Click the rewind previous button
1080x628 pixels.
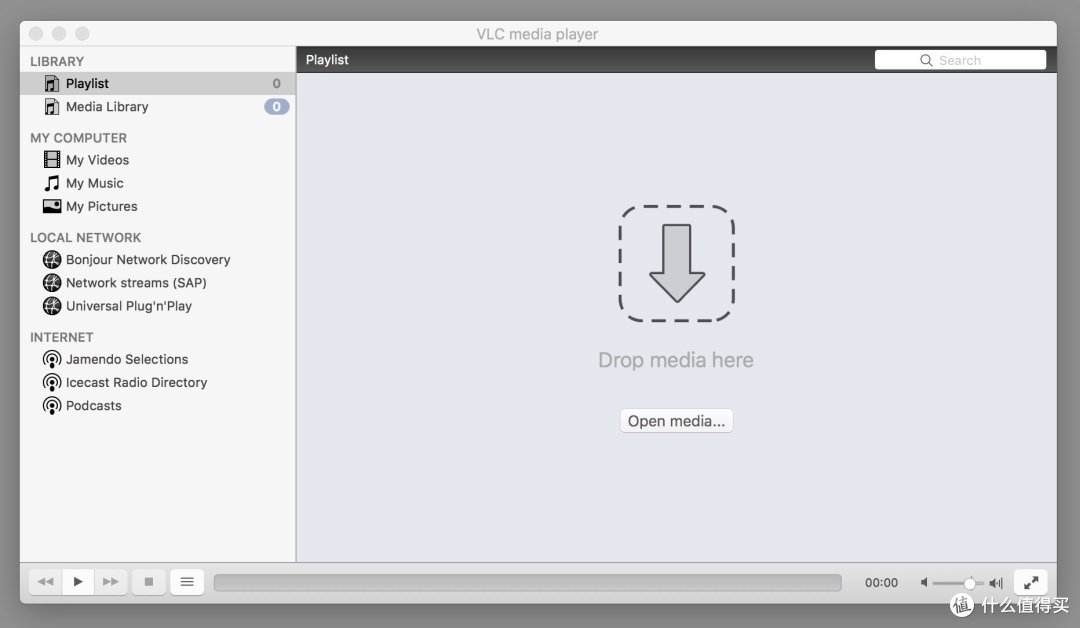coord(45,582)
